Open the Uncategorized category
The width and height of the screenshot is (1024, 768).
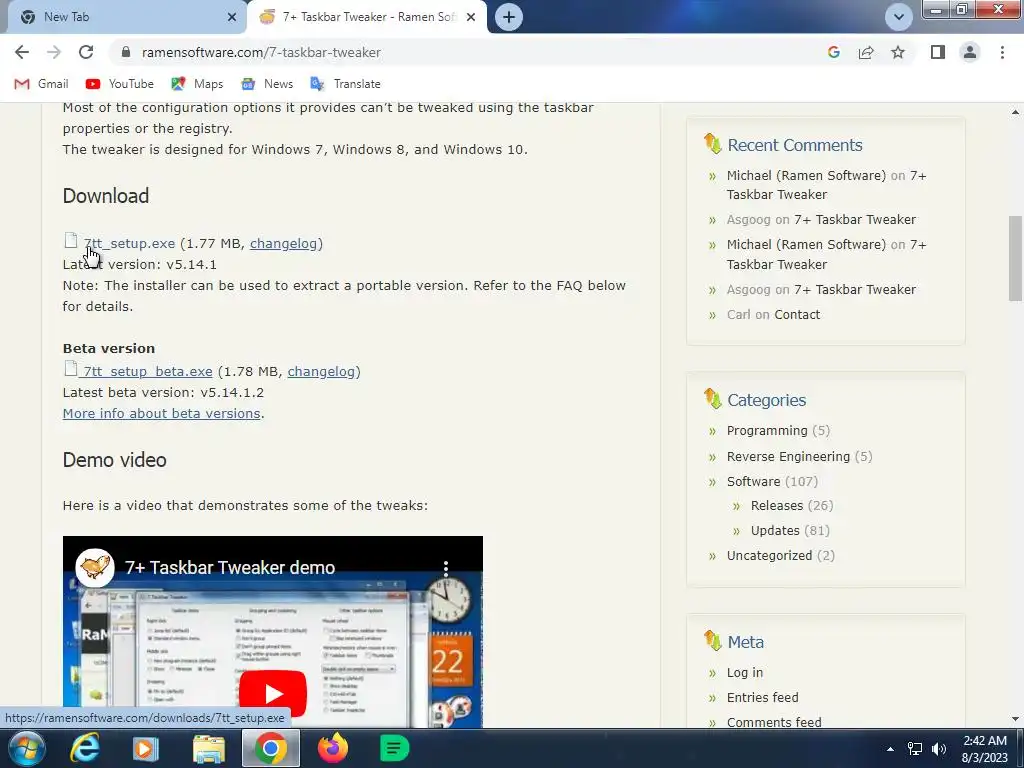click(769, 555)
